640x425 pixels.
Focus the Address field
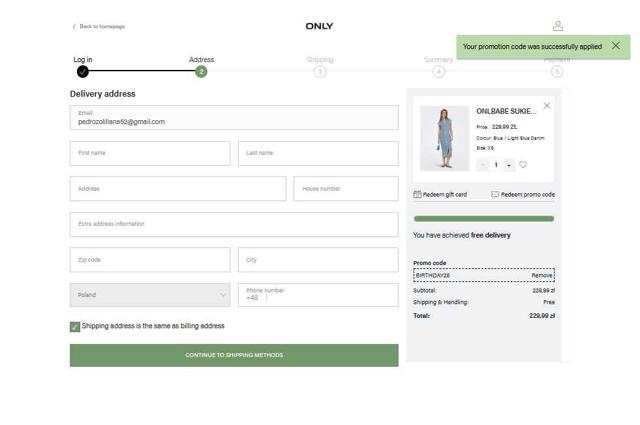pos(178,189)
